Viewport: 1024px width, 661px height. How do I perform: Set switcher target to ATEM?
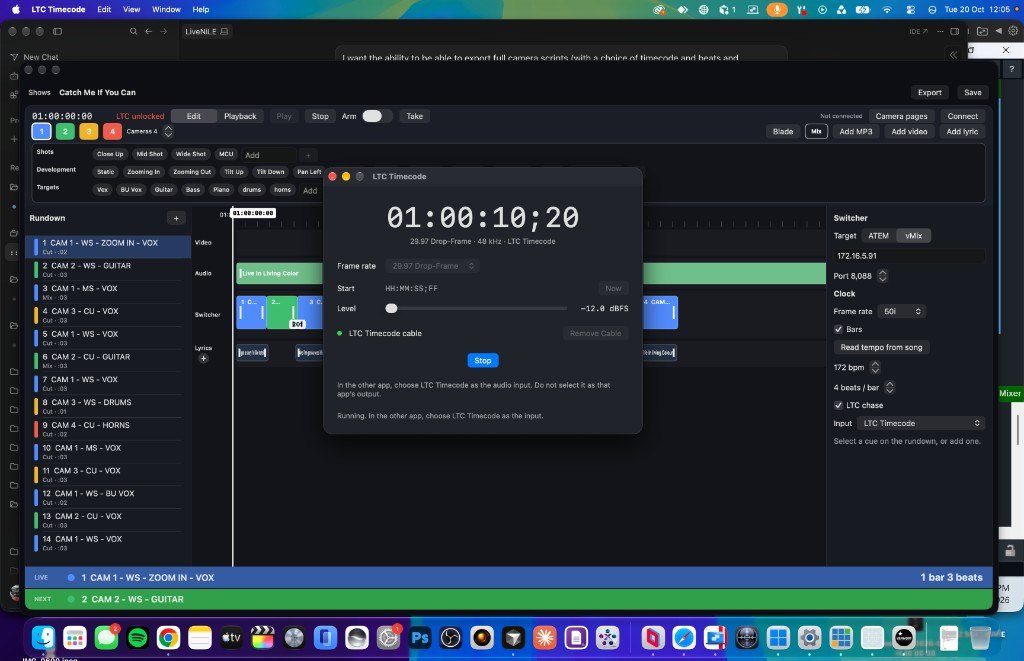[878, 236]
